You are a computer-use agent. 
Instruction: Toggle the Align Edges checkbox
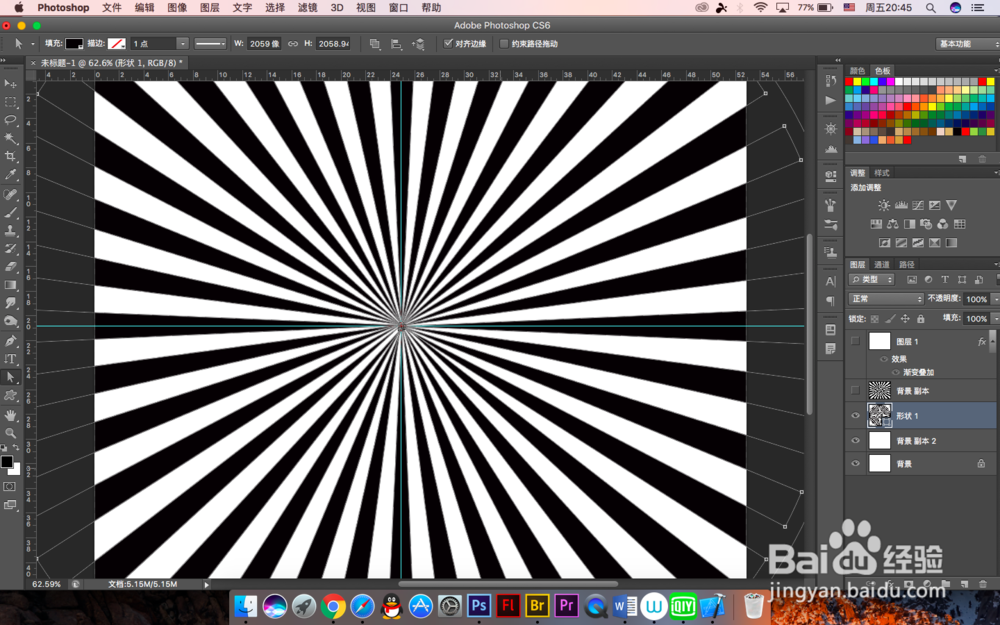pyautogui.click(x=448, y=44)
